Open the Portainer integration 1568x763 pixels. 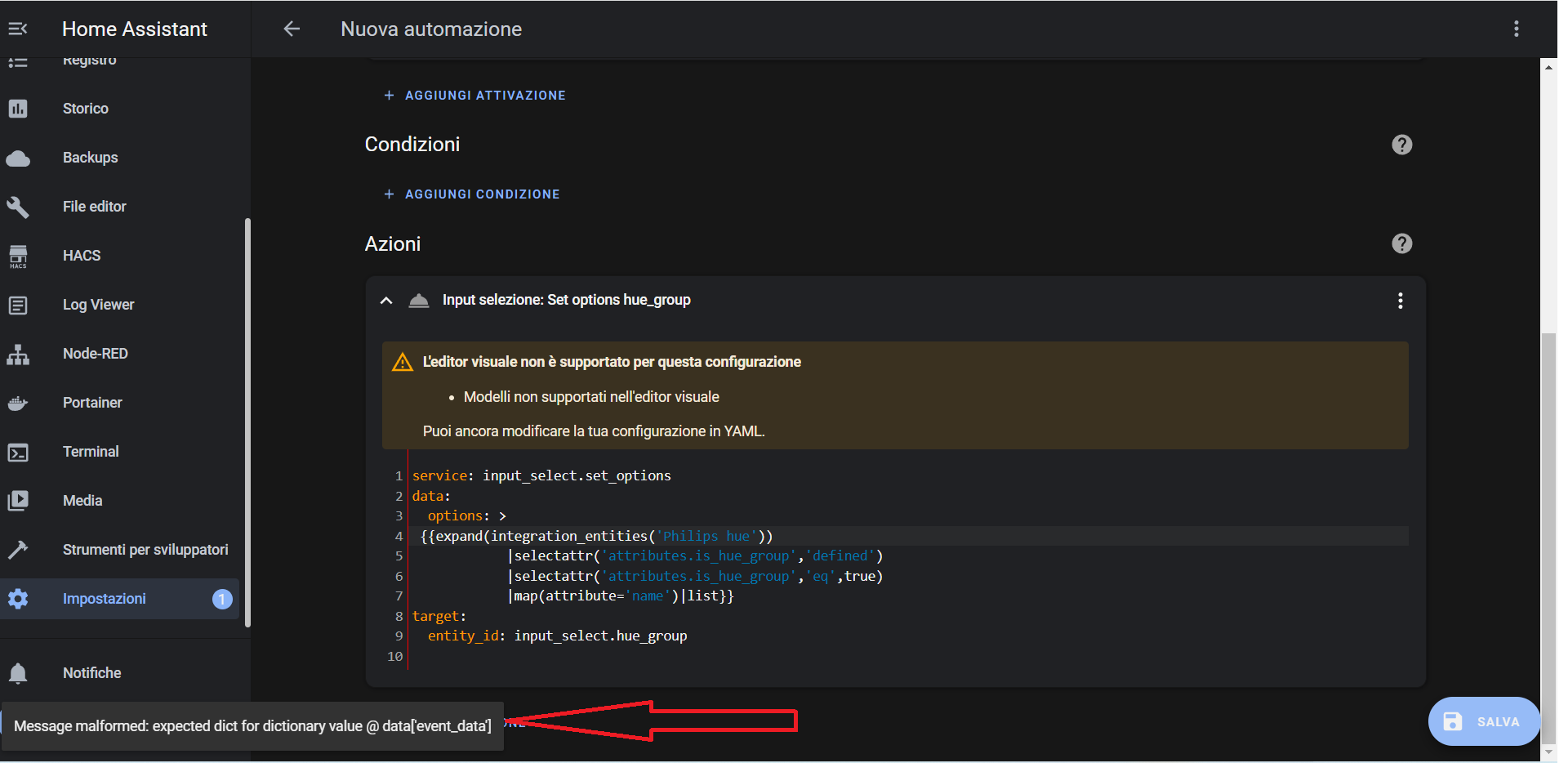(91, 402)
